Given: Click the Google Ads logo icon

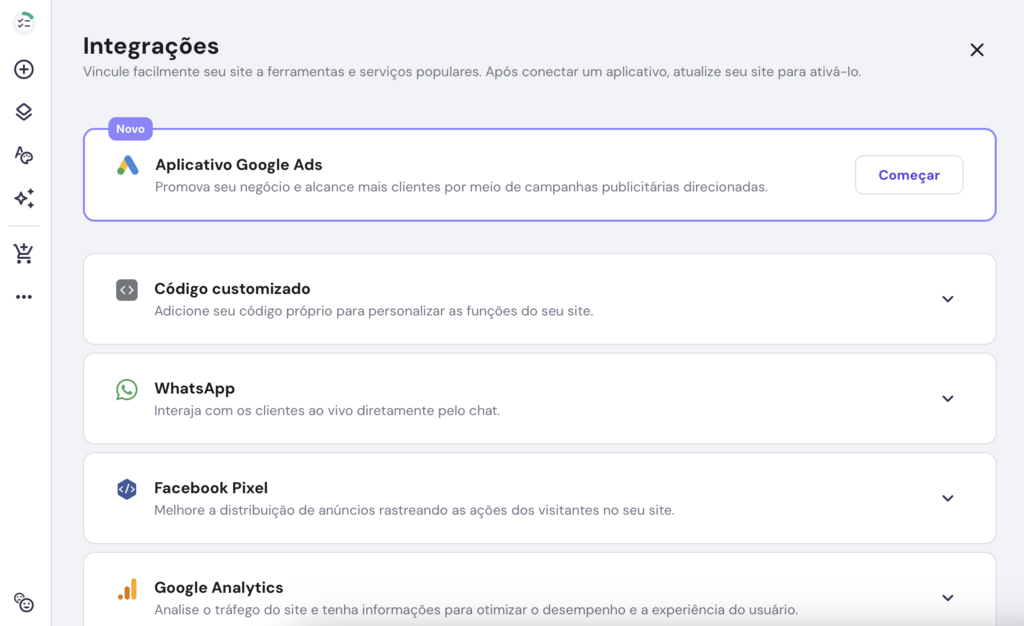Looking at the screenshot, I should [127, 167].
